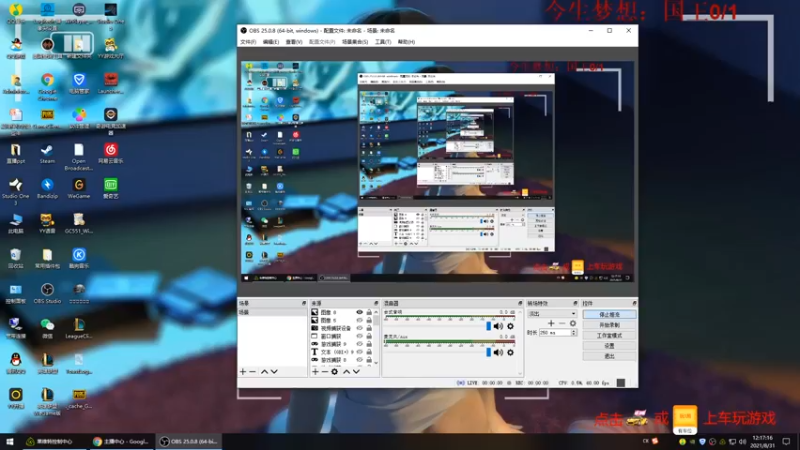Remove scene transition with minus
Screen dimensions: 800x450
point(562,323)
